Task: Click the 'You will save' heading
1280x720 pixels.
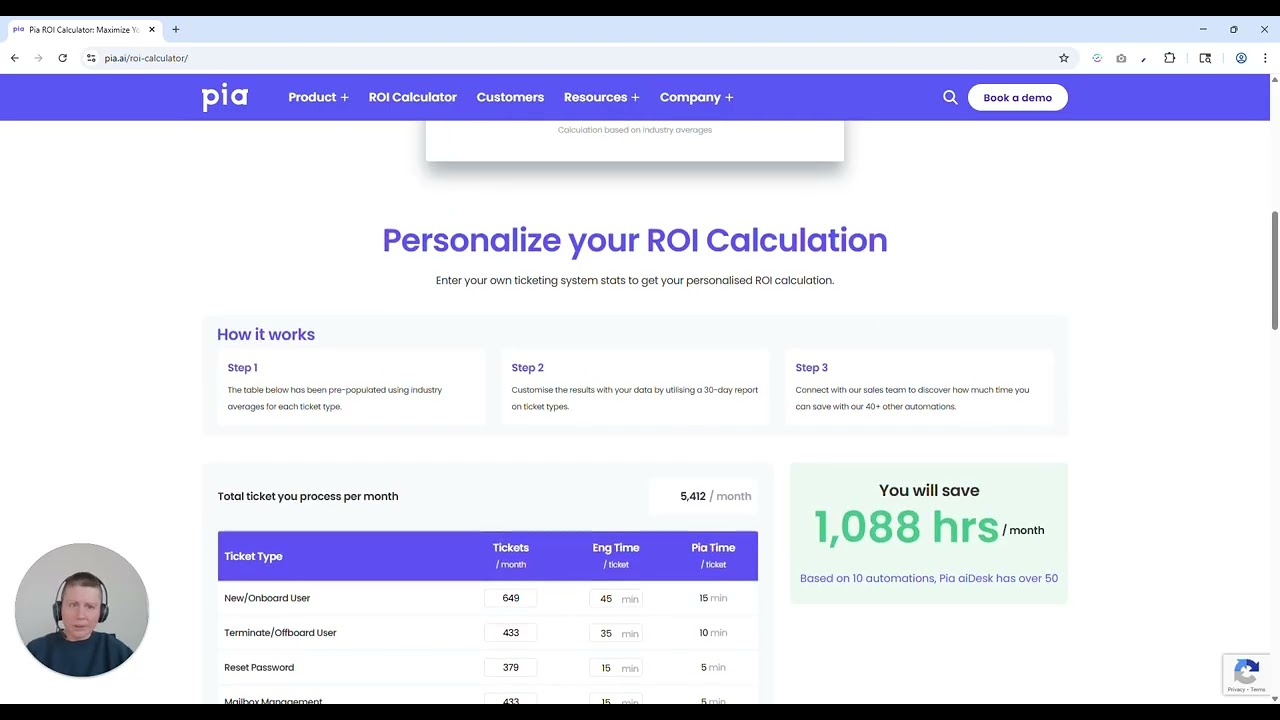Action: pos(929,490)
